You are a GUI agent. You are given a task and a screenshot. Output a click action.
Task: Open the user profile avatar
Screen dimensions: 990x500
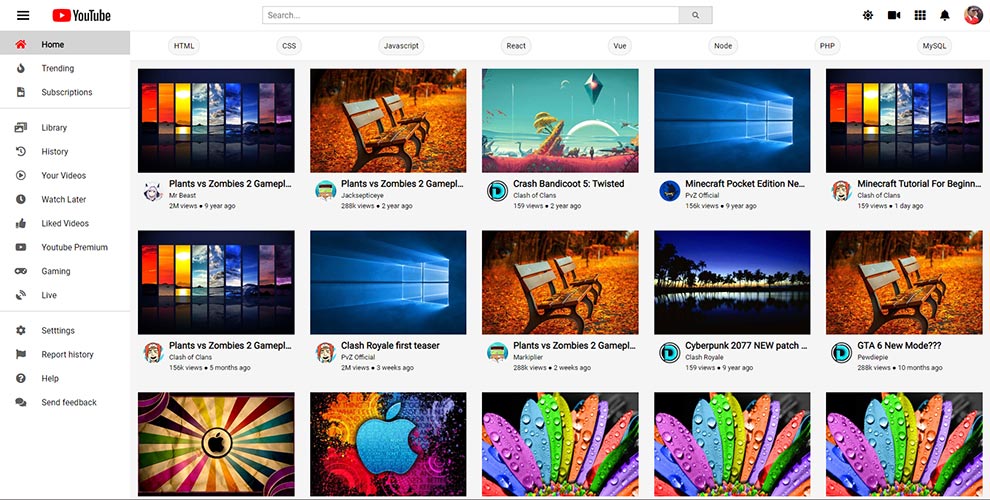[x=973, y=15]
